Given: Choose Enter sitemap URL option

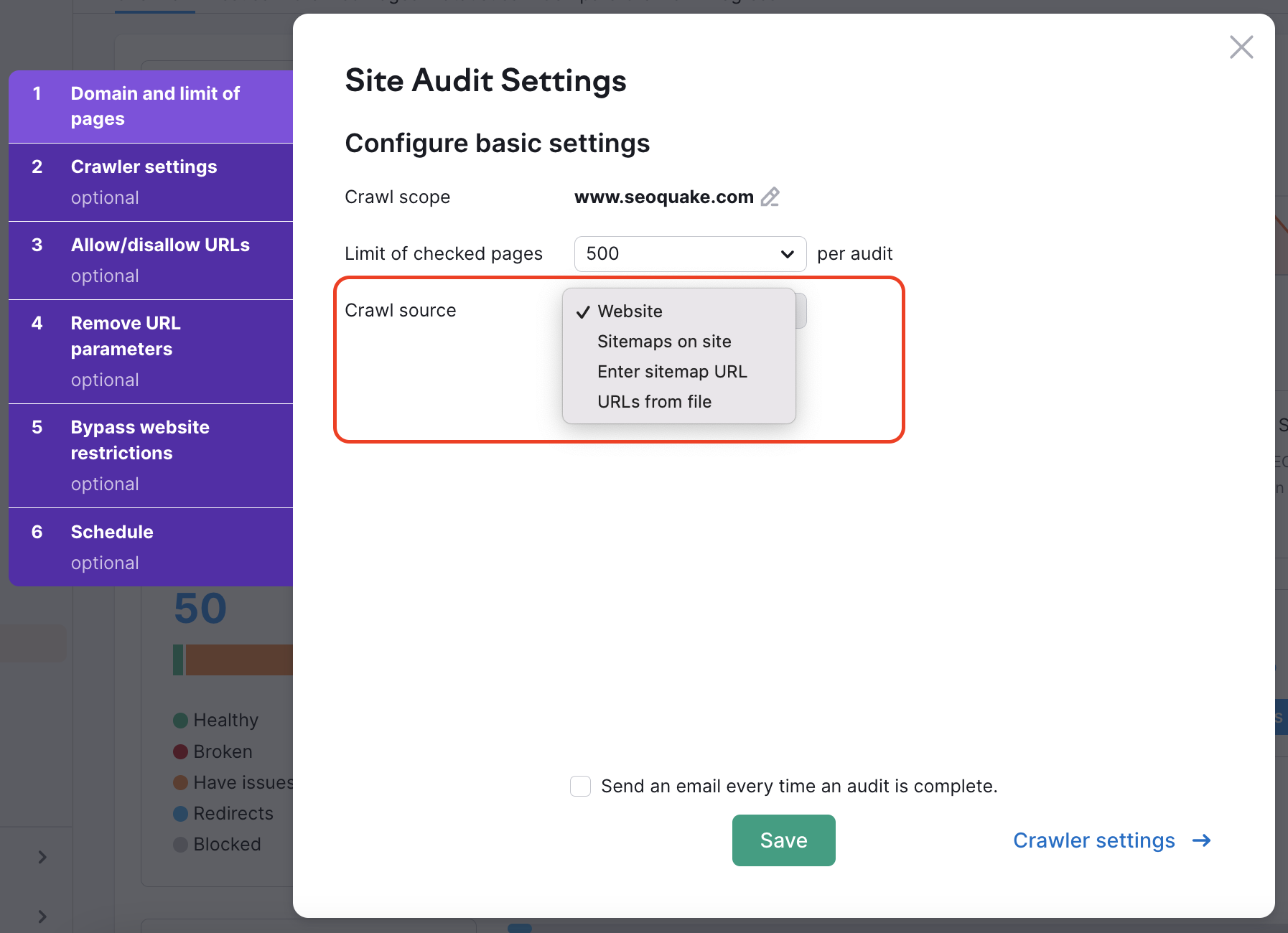Looking at the screenshot, I should [x=679, y=372].
